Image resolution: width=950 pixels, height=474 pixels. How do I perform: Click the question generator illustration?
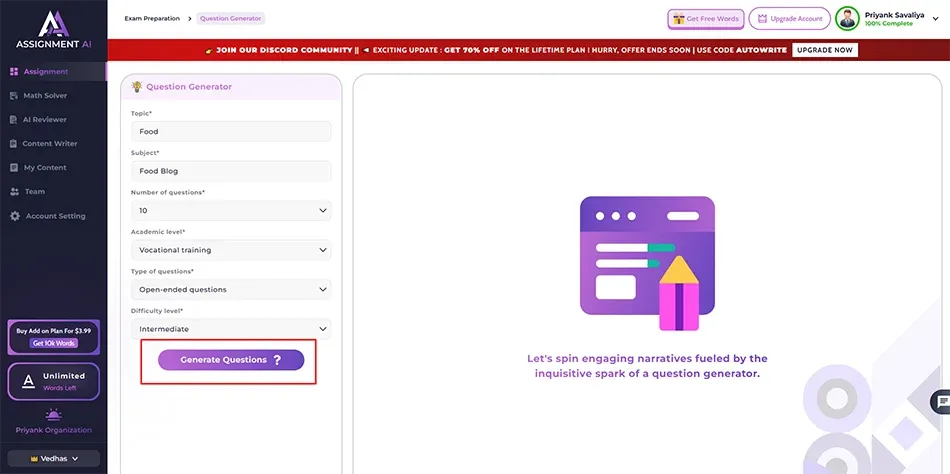coord(647,263)
